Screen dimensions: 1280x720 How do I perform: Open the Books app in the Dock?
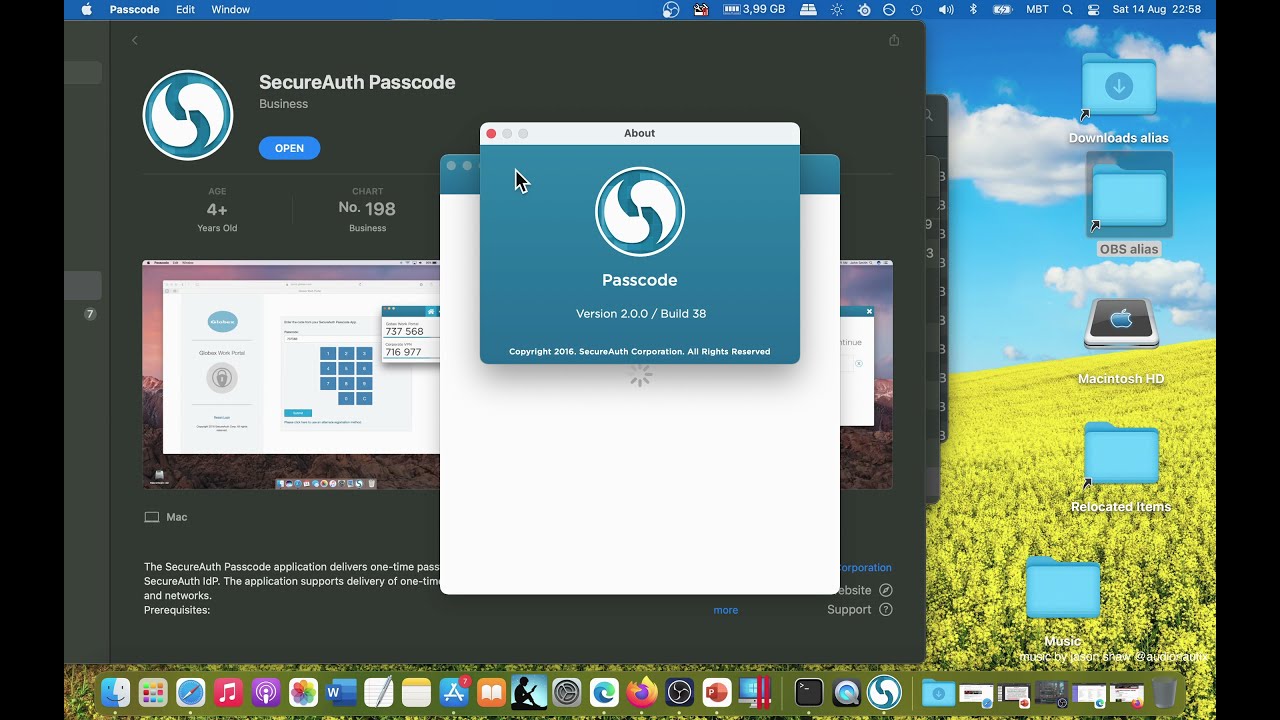click(x=491, y=692)
